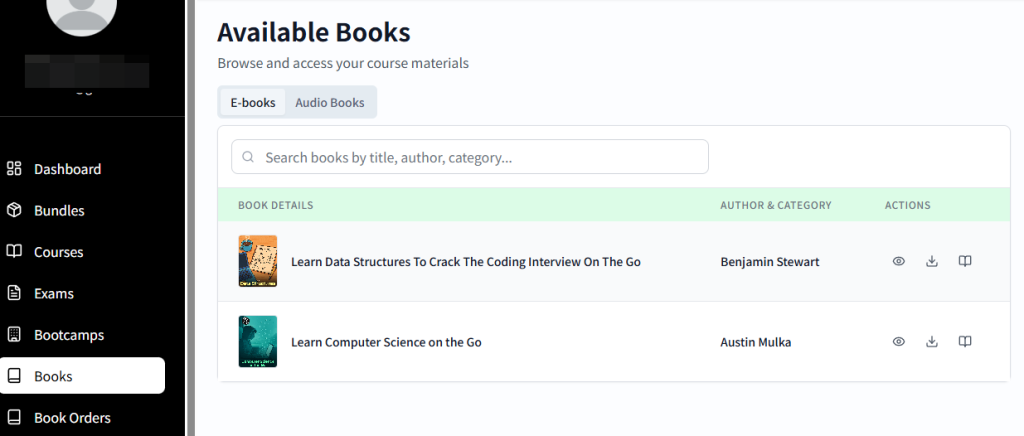Open reader for Learn Computer Science book
1024x436 pixels.
click(x=965, y=341)
